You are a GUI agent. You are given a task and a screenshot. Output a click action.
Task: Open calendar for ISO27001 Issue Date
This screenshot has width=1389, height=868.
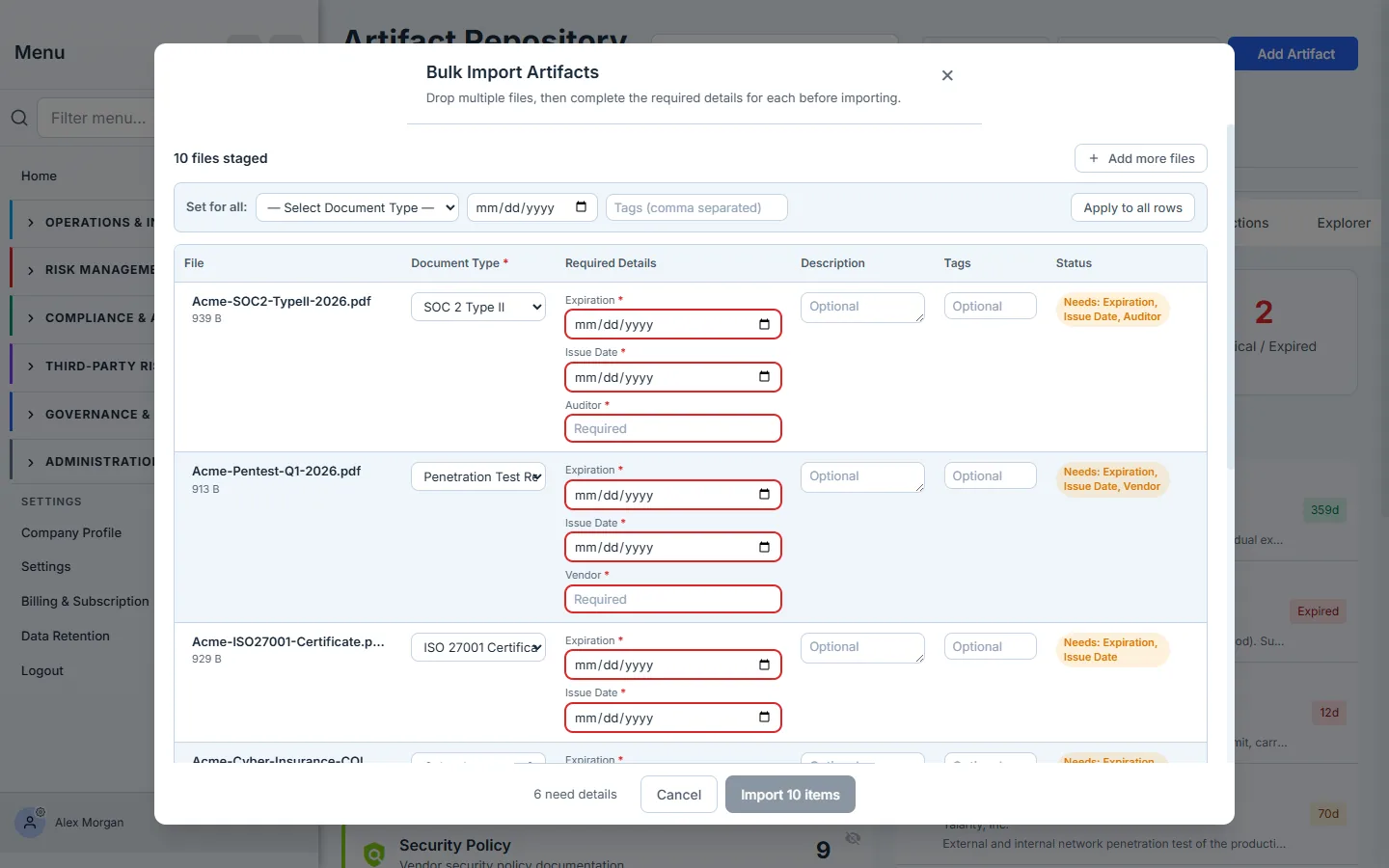tap(764, 718)
